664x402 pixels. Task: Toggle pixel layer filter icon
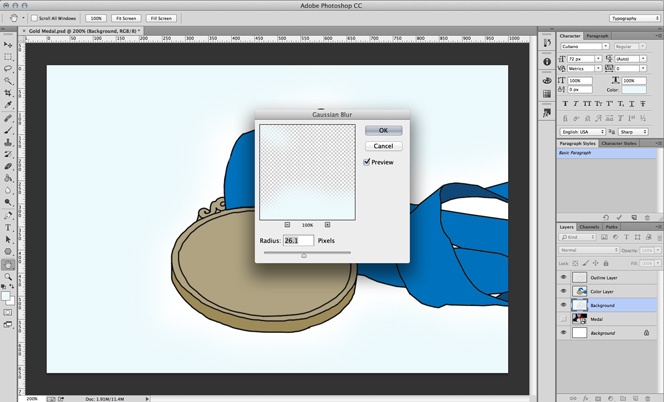pyautogui.click(x=604, y=237)
